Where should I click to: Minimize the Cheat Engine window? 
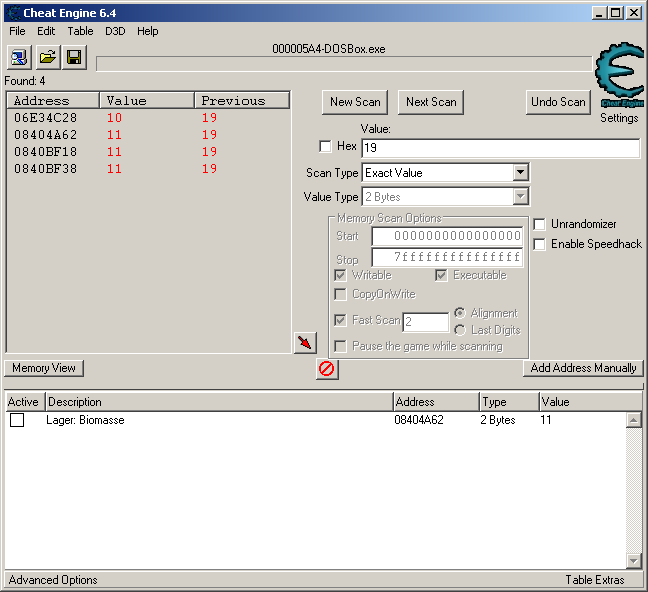(599, 13)
